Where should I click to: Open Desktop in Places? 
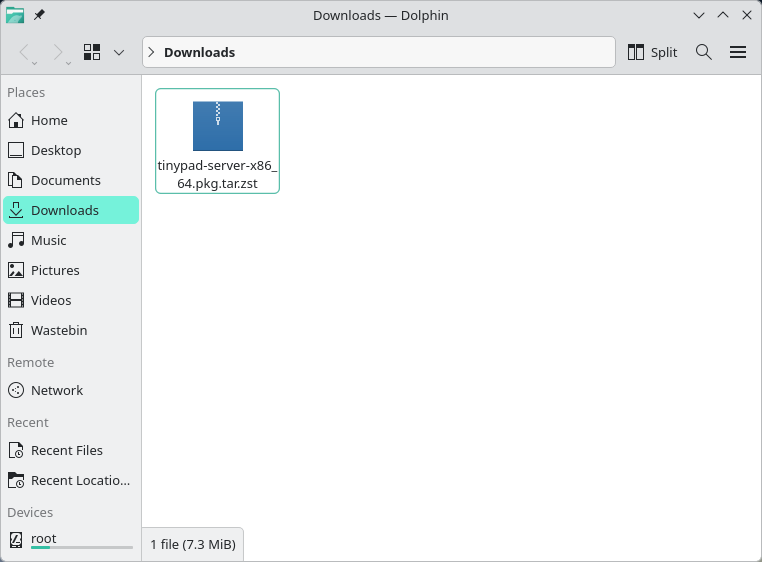[x=71, y=150]
